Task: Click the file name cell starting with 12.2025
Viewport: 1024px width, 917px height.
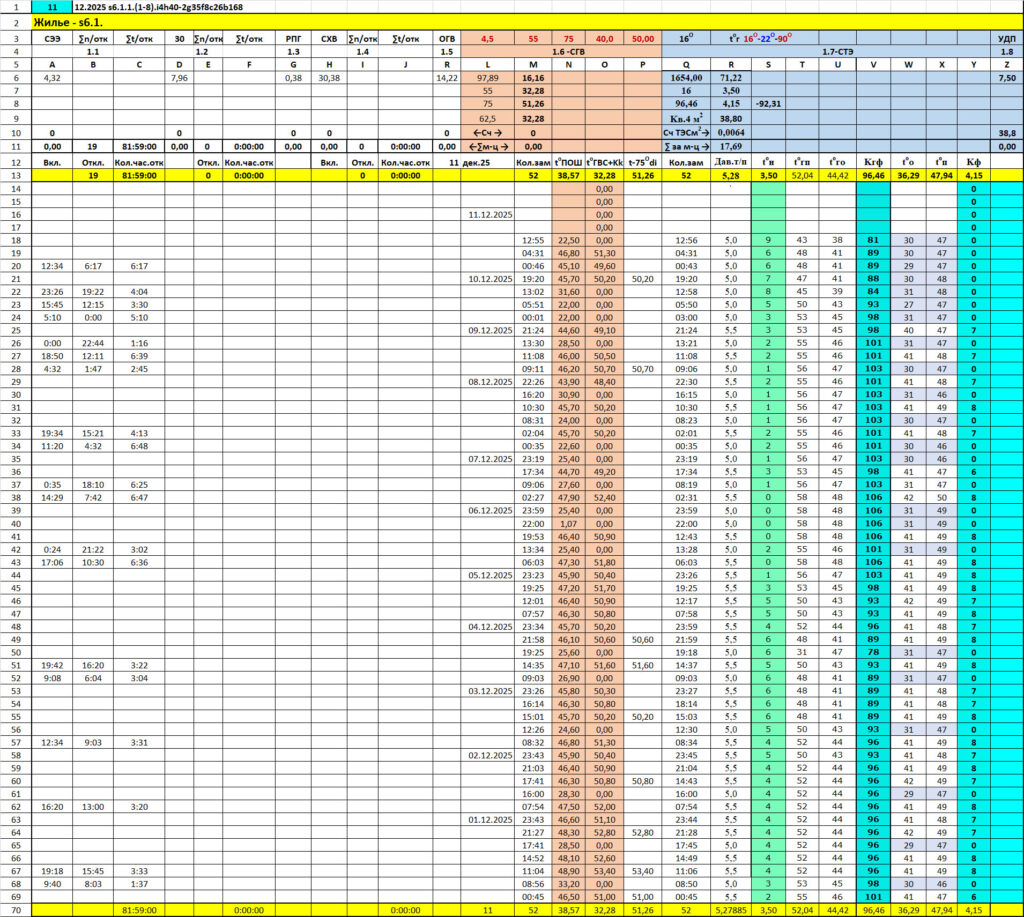Action: (x=158, y=7)
